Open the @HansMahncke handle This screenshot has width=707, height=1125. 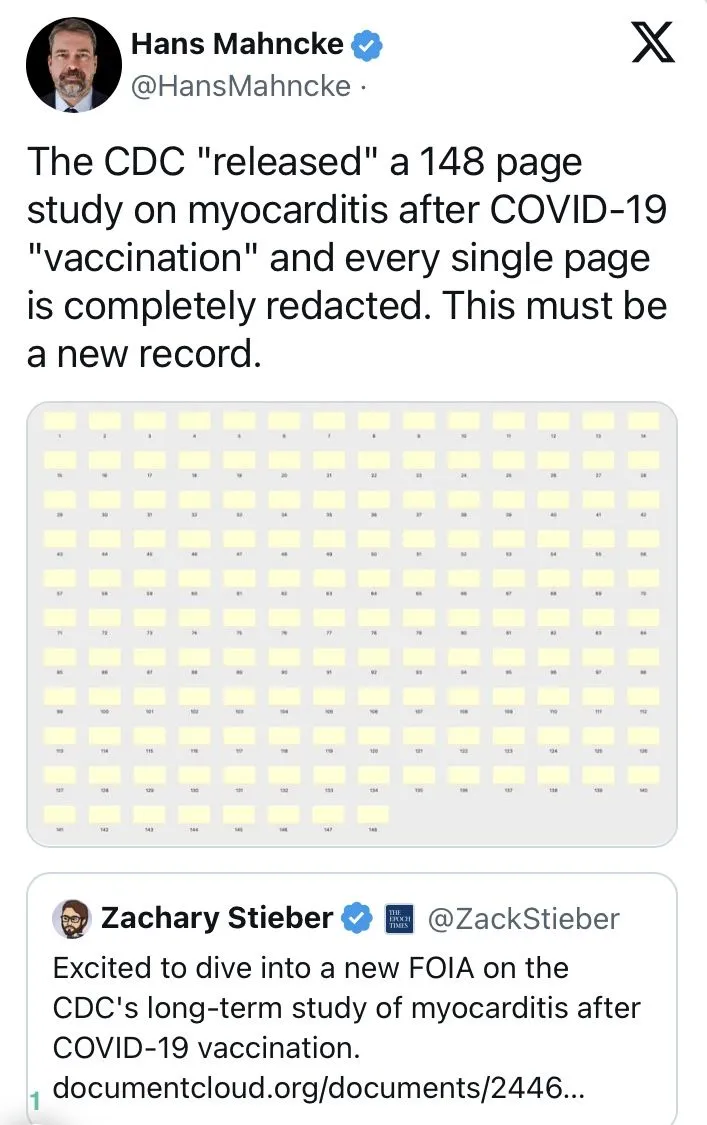pyautogui.click(x=241, y=87)
